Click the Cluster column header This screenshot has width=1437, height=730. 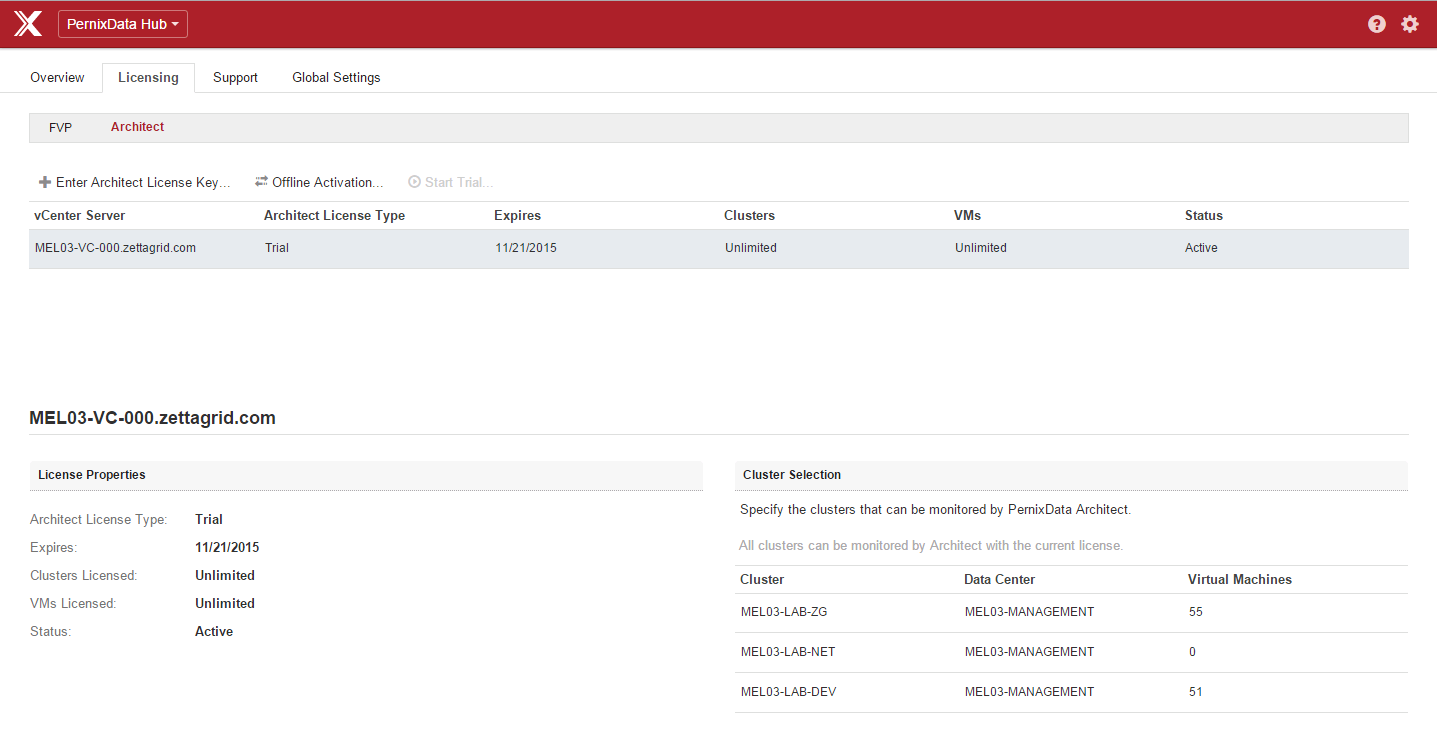762,580
